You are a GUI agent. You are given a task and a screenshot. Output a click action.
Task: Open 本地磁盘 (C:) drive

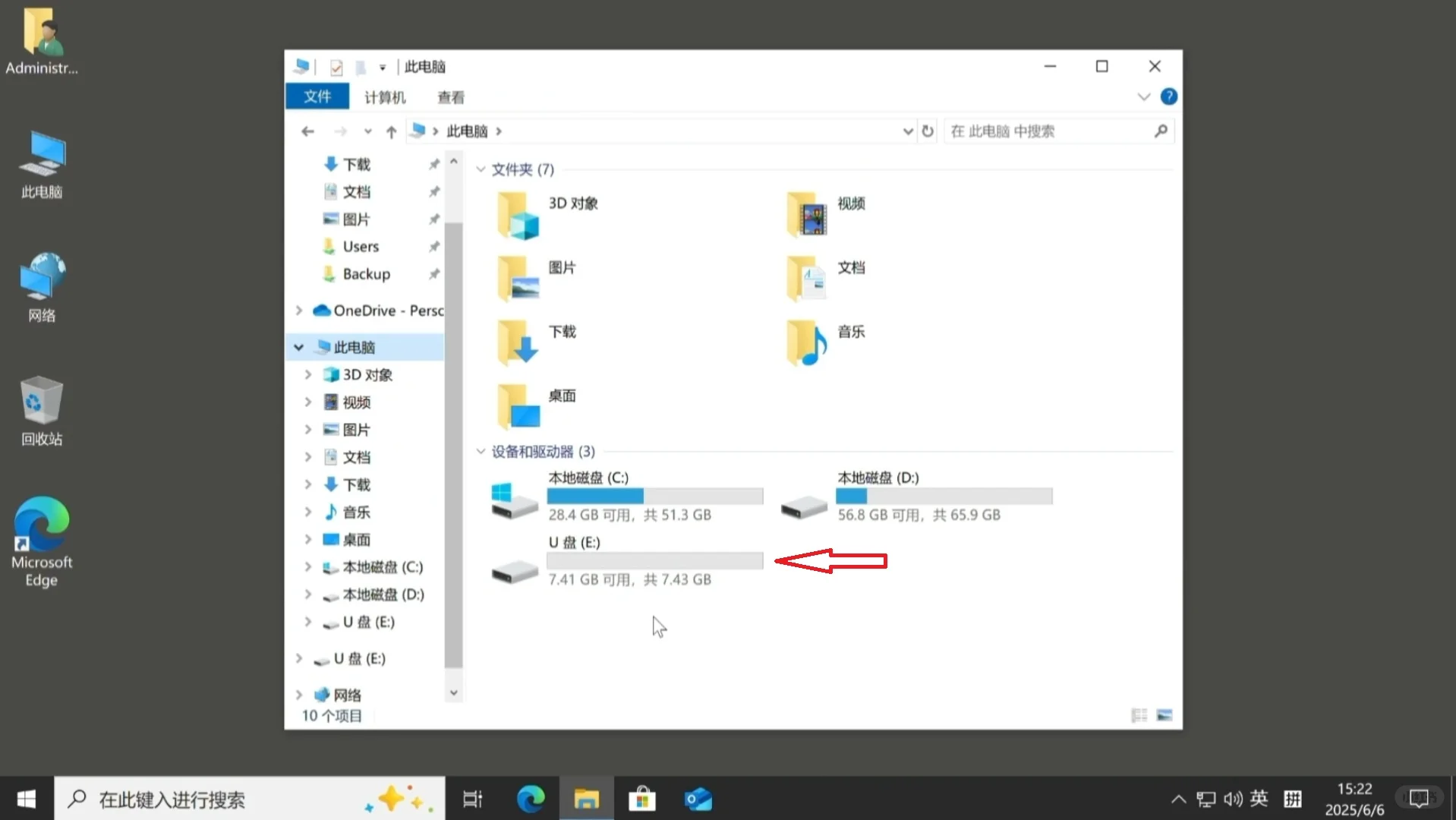click(x=589, y=478)
